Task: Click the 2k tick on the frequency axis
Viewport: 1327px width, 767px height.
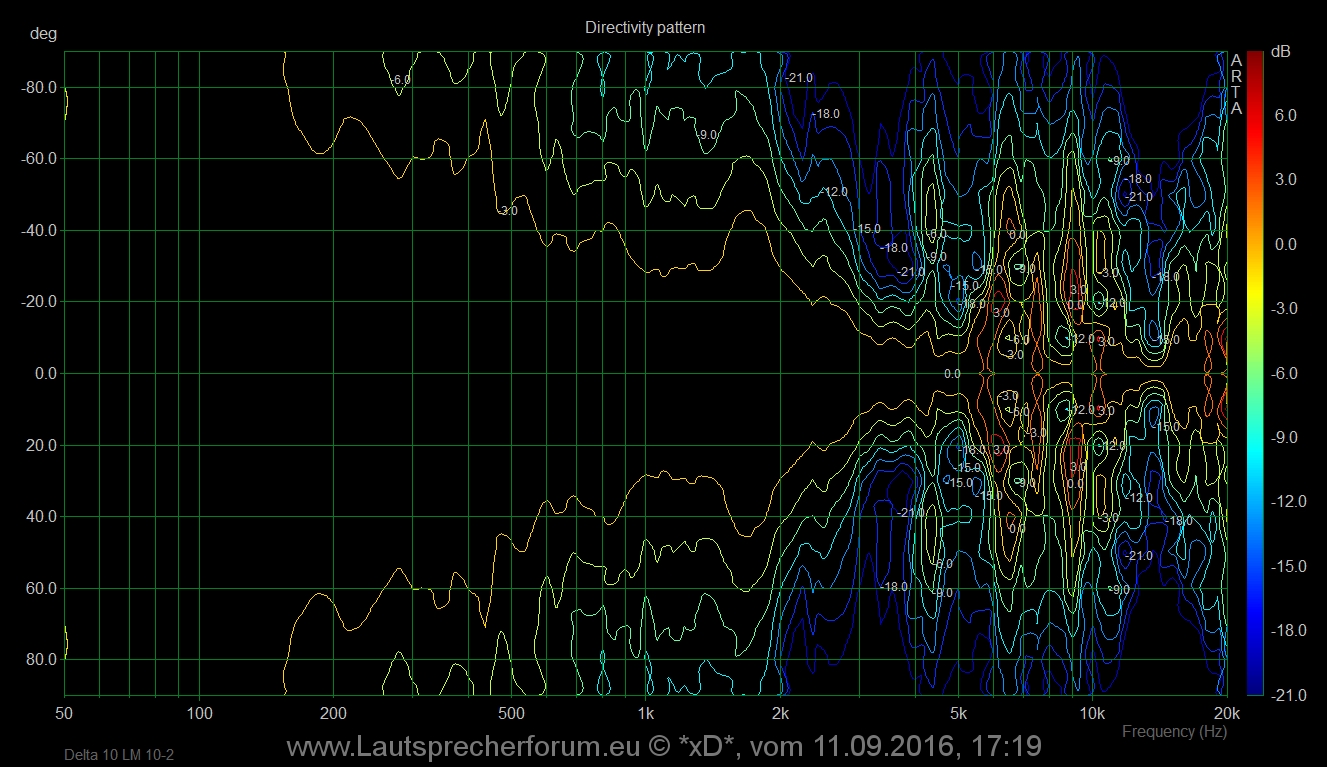Action: tap(780, 714)
